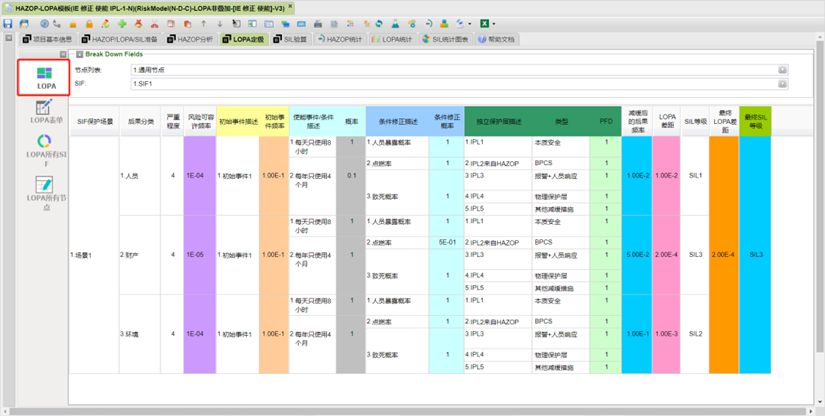The width and height of the screenshot is (825, 416).
Task: Click the down arrow move icon
Action: point(219,23)
